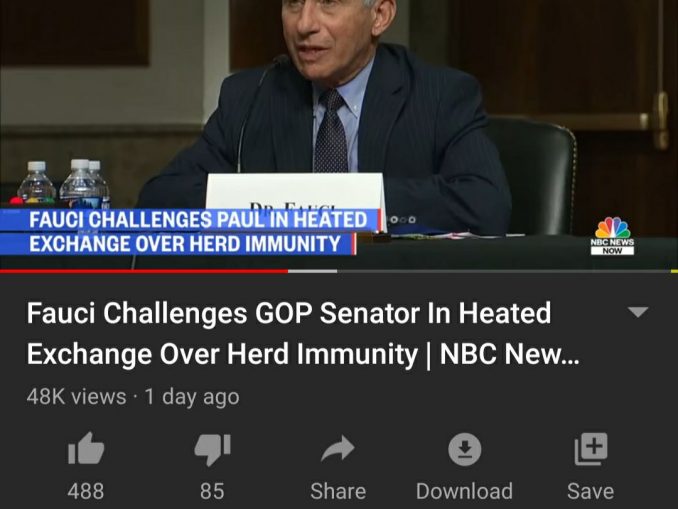Image resolution: width=678 pixels, height=509 pixels.
Task: Tap the Save label text
Action: coord(591,491)
